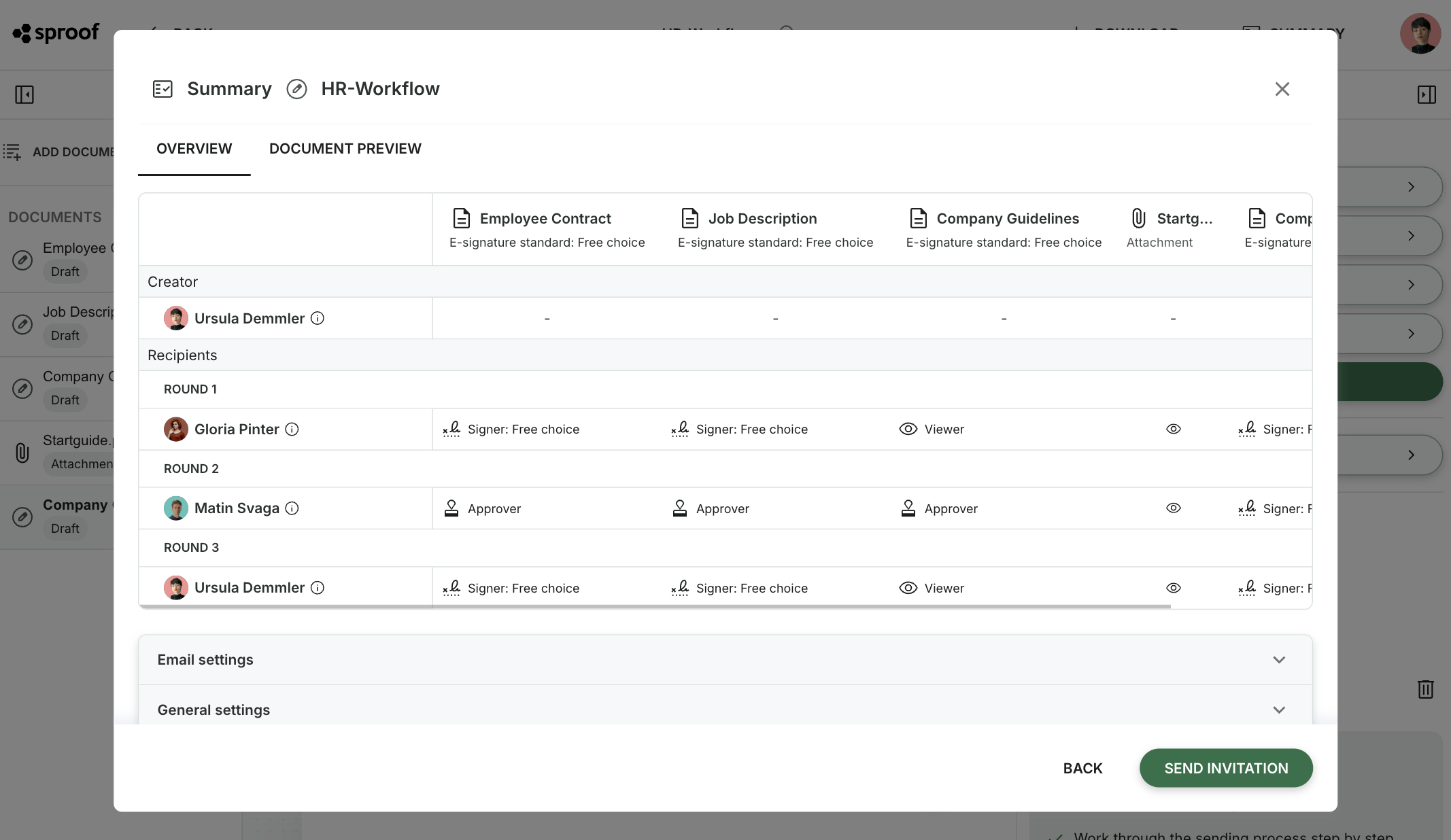This screenshot has width=1451, height=840.
Task: Collapse the left sidebar panel icon
Action: (24, 94)
